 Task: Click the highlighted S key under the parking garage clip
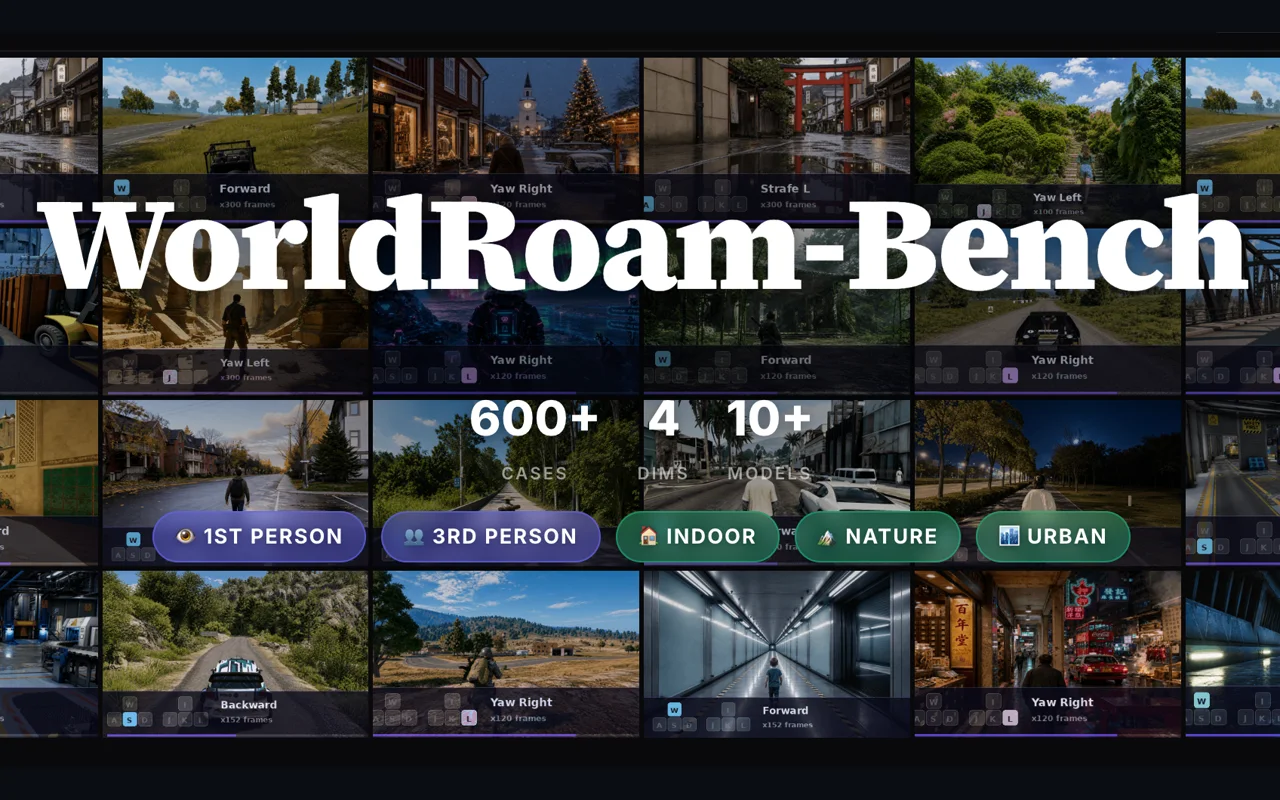(x=1204, y=546)
